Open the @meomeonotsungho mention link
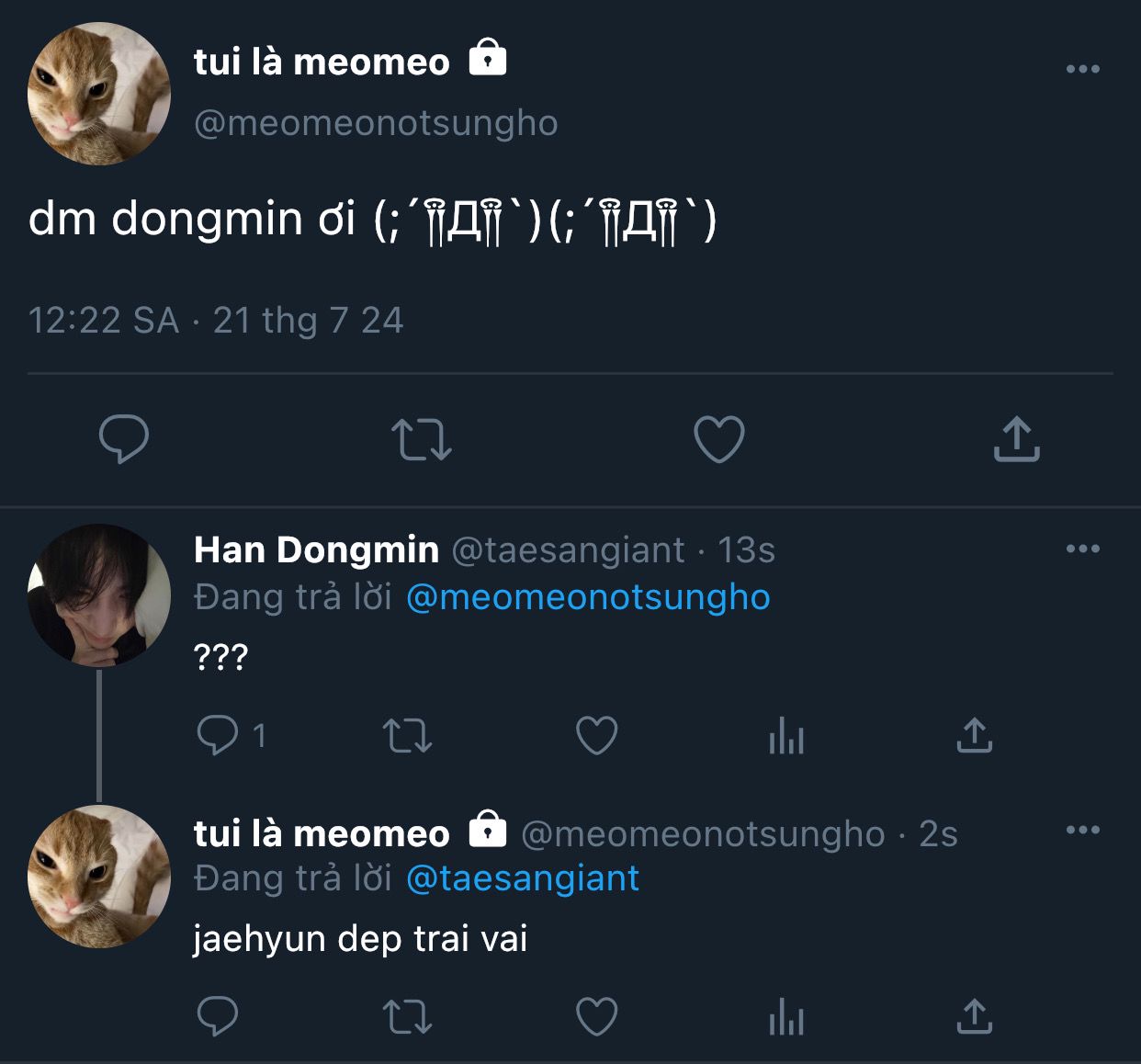Image resolution: width=1141 pixels, height=1064 pixels. (x=588, y=597)
